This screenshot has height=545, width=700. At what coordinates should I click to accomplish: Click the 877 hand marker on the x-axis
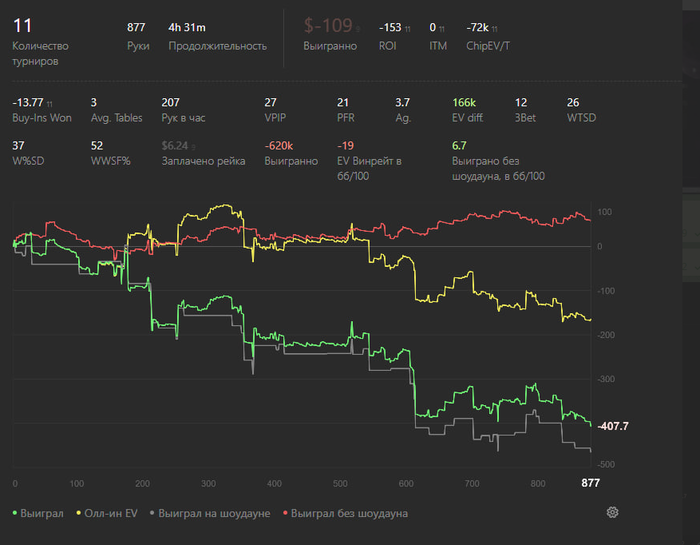(x=592, y=483)
